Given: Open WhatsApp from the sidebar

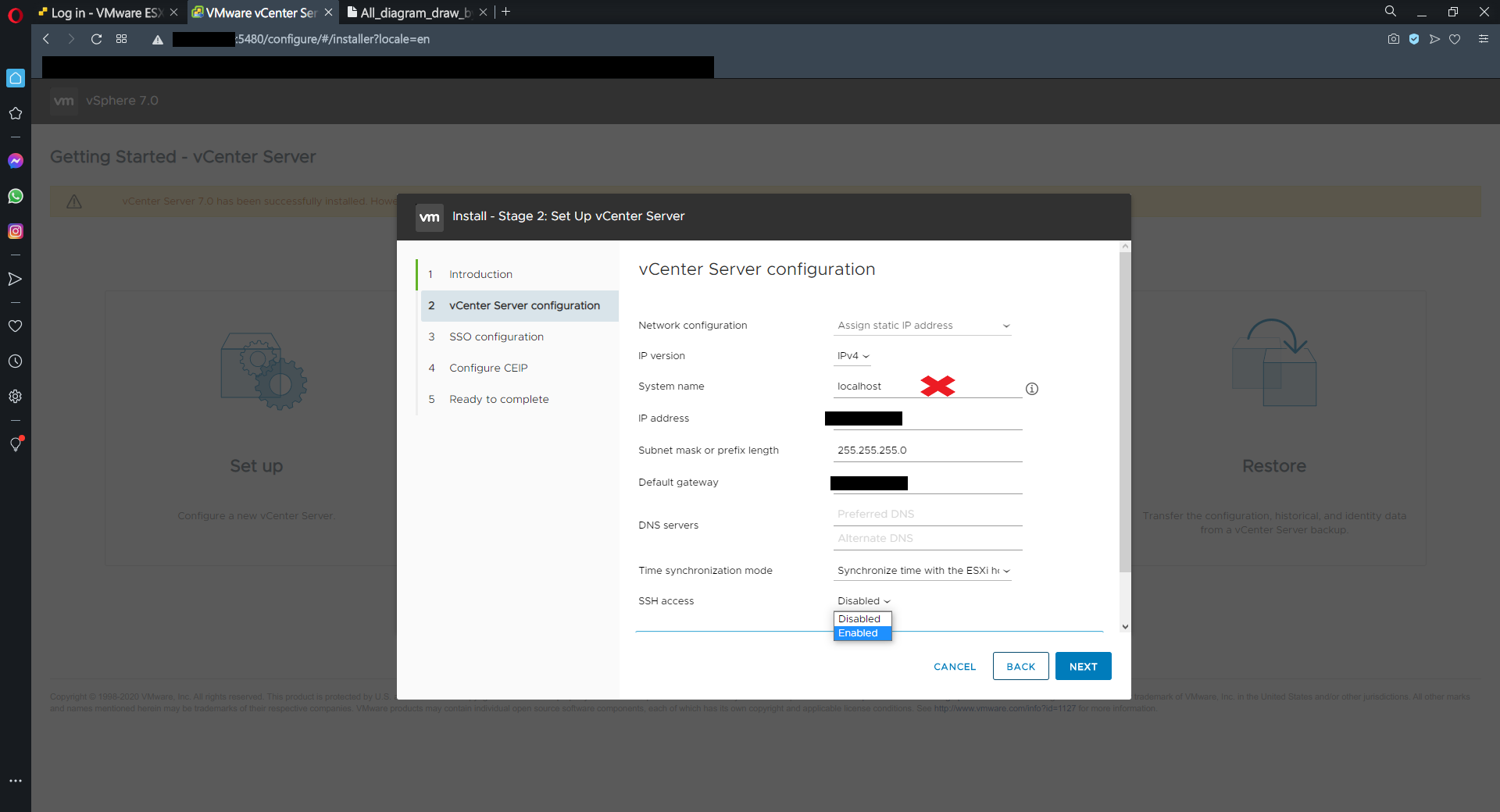Looking at the screenshot, I should pos(16,196).
